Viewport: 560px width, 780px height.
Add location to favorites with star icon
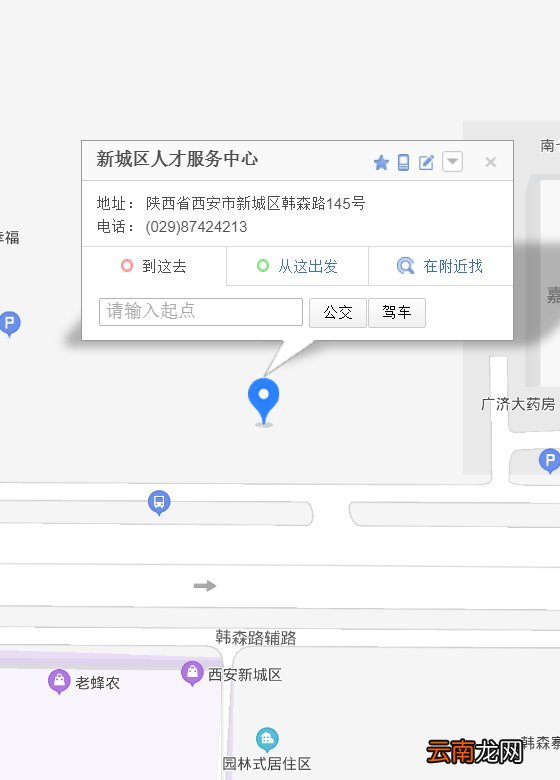pyautogui.click(x=381, y=162)
